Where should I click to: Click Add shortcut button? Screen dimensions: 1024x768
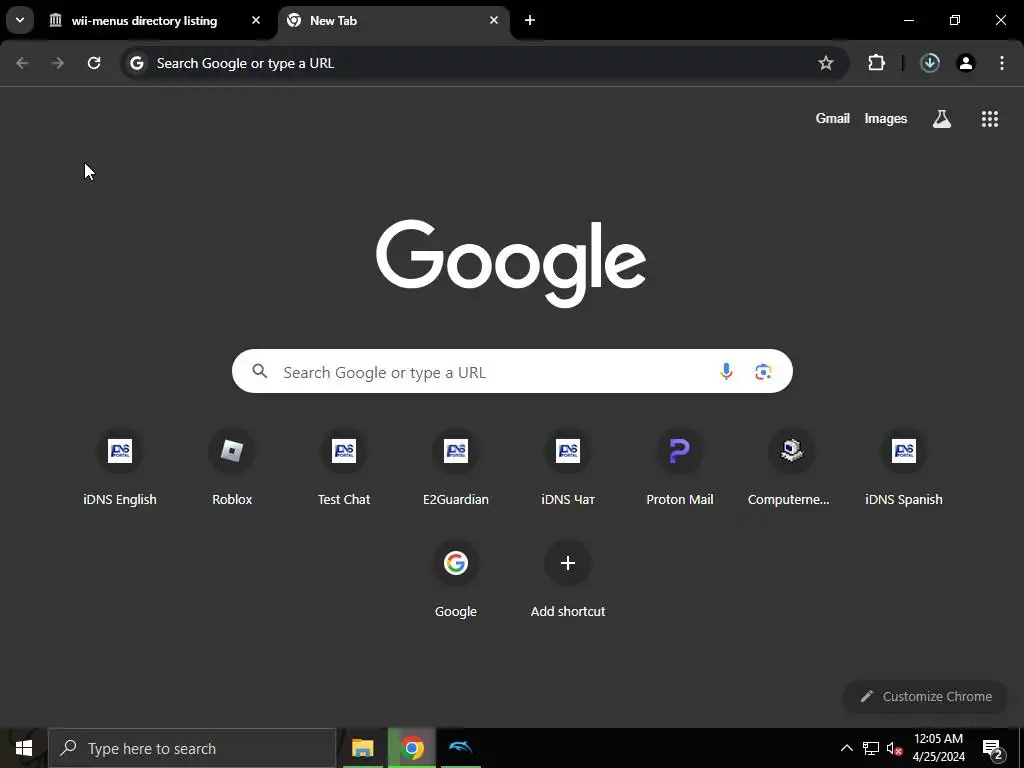pyautogui.click(x=568, y=581)
